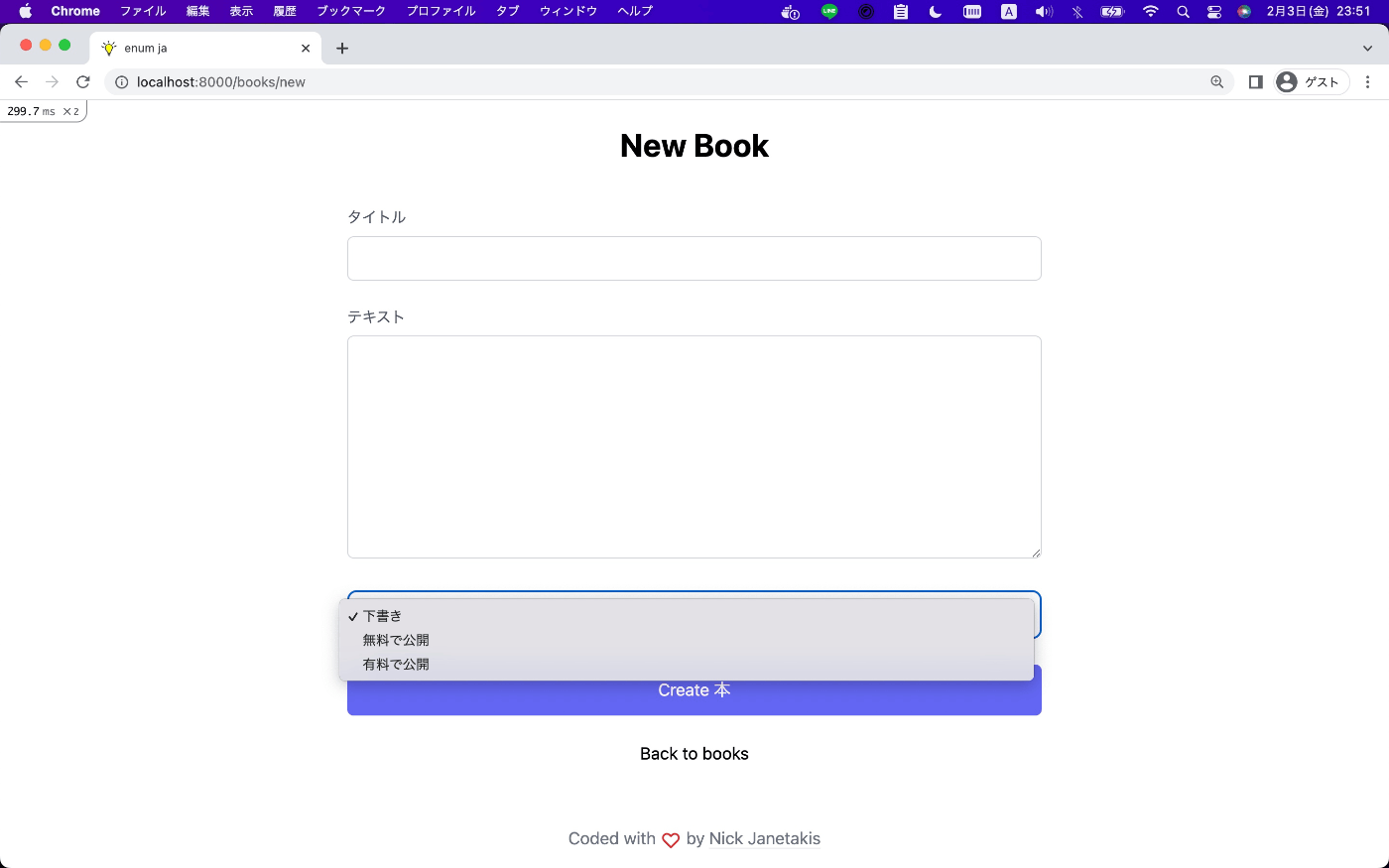Image resolution: width=1389 pixels, height=868 pixels.
Task: Click the crescent moon focus icon
Action: point(936,12)
